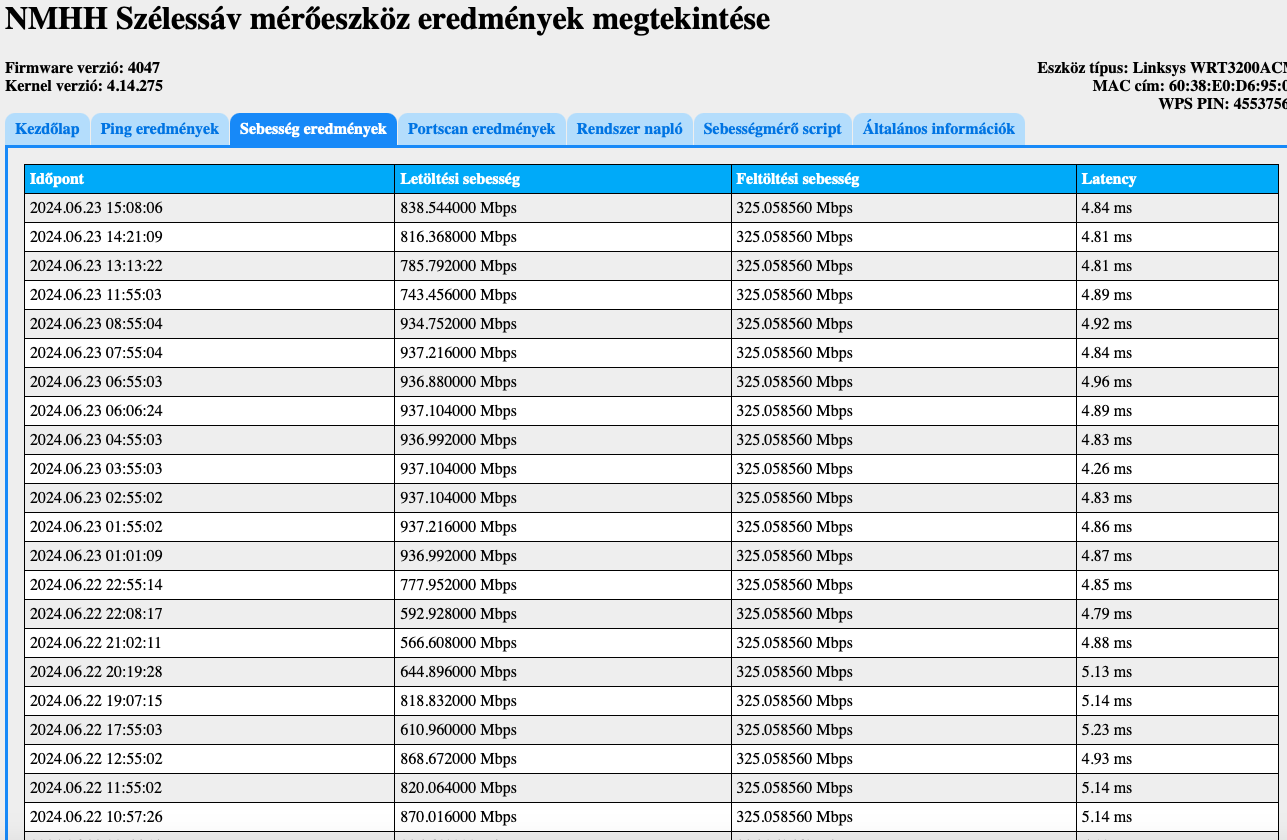Click the Eszköz típus Linksys text
The height and width of the screenshot is (840, 1287).
(x=1162, y=68)
